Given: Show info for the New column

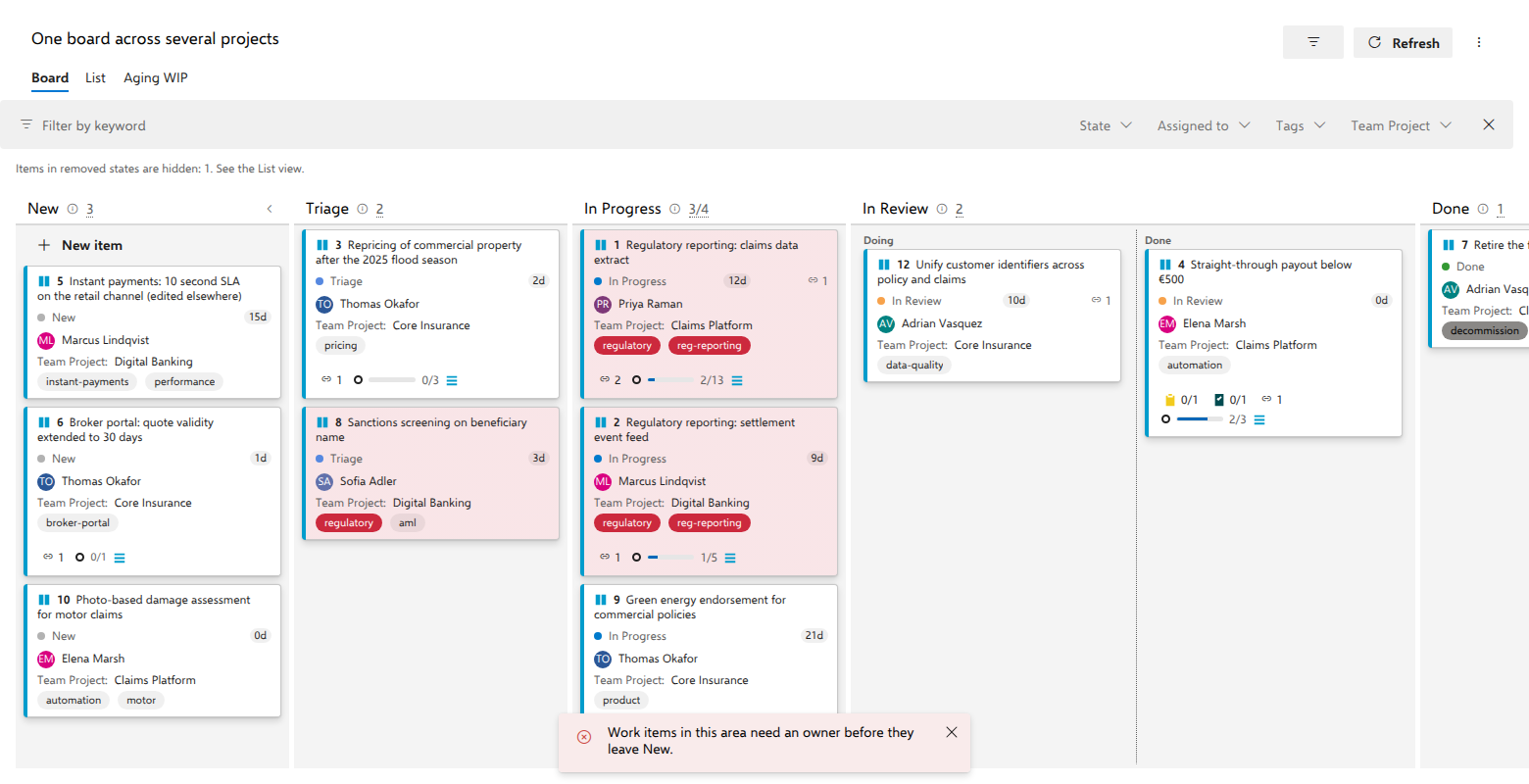Looking at the screenshot, I should click(x=73, y=209).
